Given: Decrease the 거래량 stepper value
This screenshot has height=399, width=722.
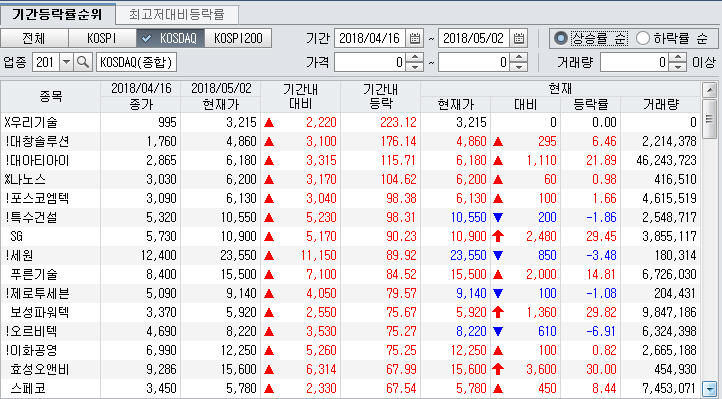Looking at the screenshot, I should point(677,67).
